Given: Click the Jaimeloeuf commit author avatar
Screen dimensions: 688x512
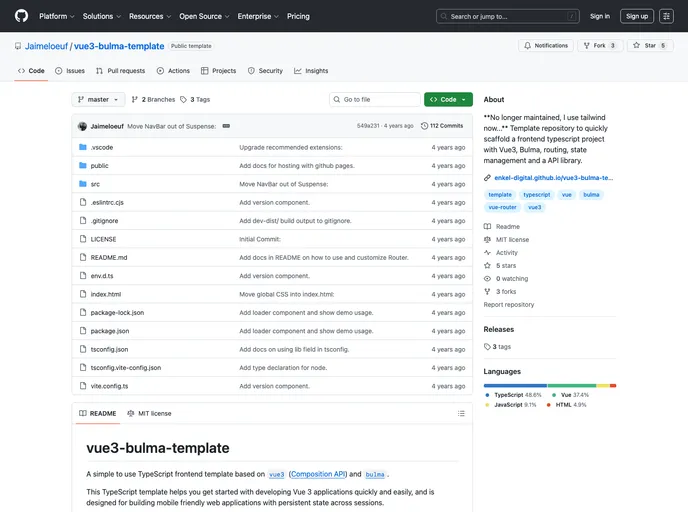Looking at the screenshot, I should pos(82,126).
